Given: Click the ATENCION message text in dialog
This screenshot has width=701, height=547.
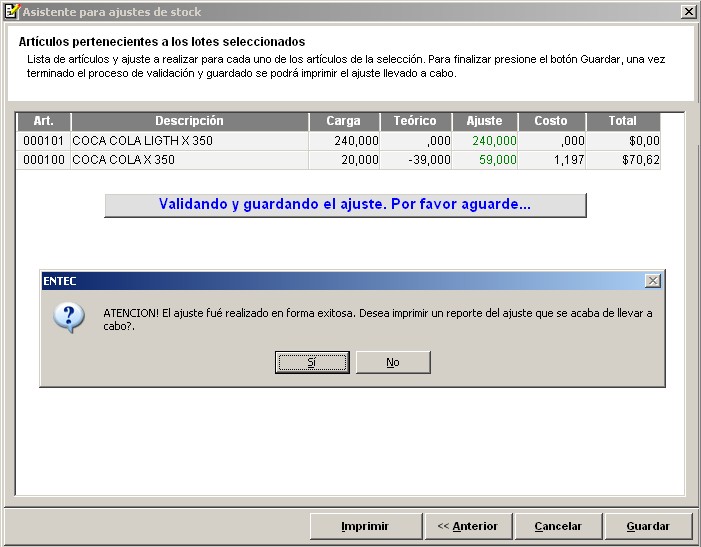Looking at the screenshot, I should (x=377, y=319).
